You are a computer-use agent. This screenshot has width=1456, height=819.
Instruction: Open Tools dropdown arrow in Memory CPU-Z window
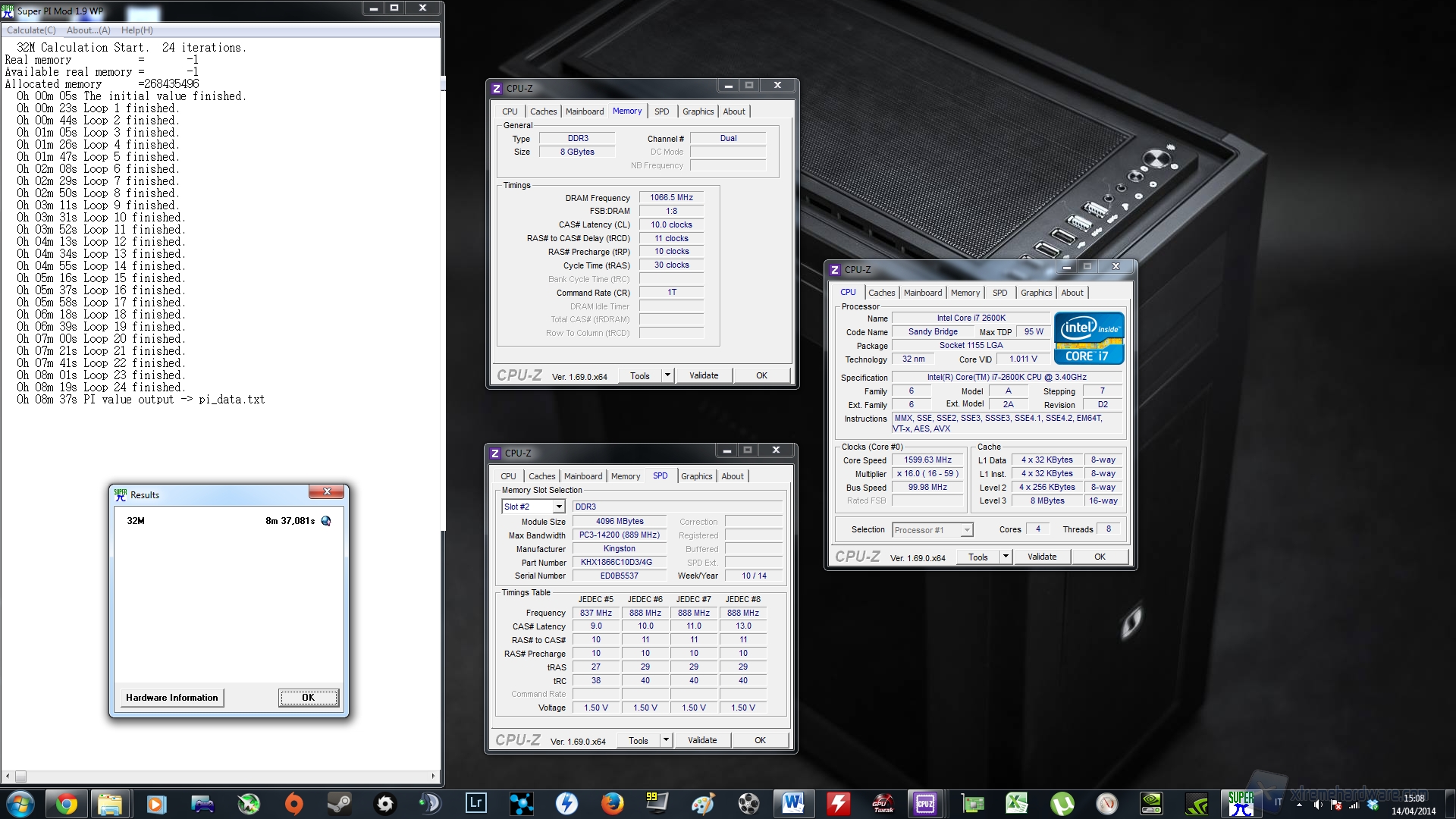pyautogui.click(x=667, y=375)
